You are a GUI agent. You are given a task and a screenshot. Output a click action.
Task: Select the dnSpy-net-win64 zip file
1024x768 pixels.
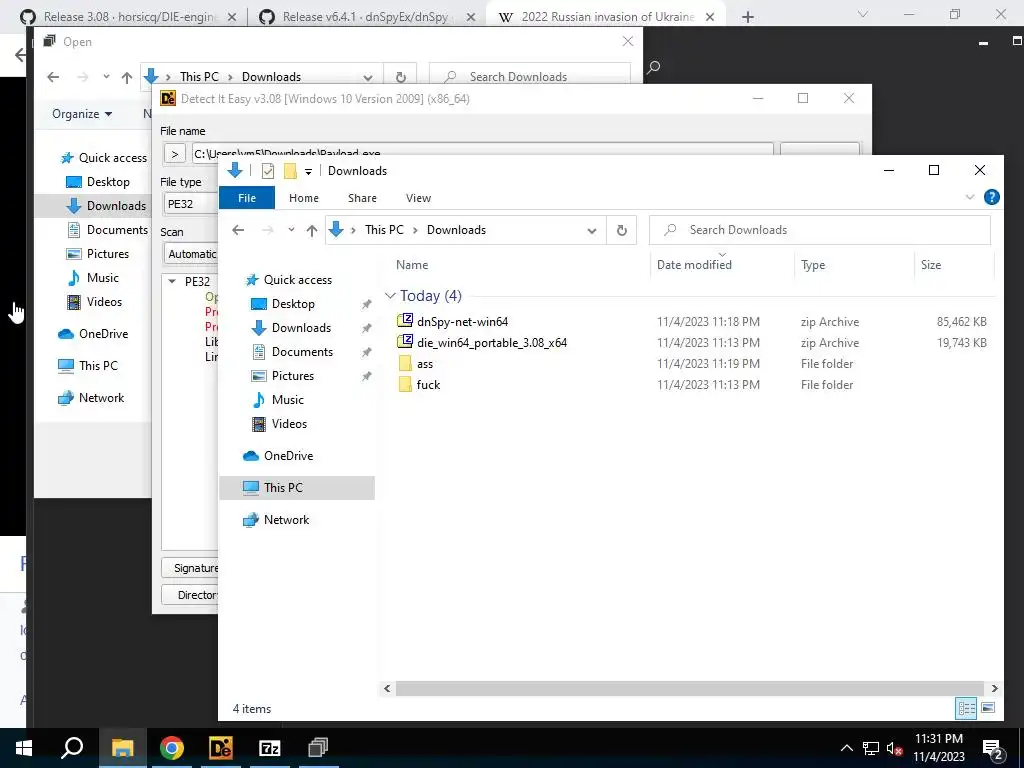pyautogui.click(x=462, y=321)
